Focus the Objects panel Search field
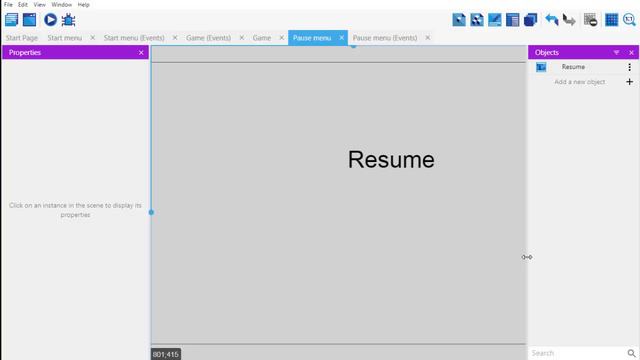 pos(577,353)
